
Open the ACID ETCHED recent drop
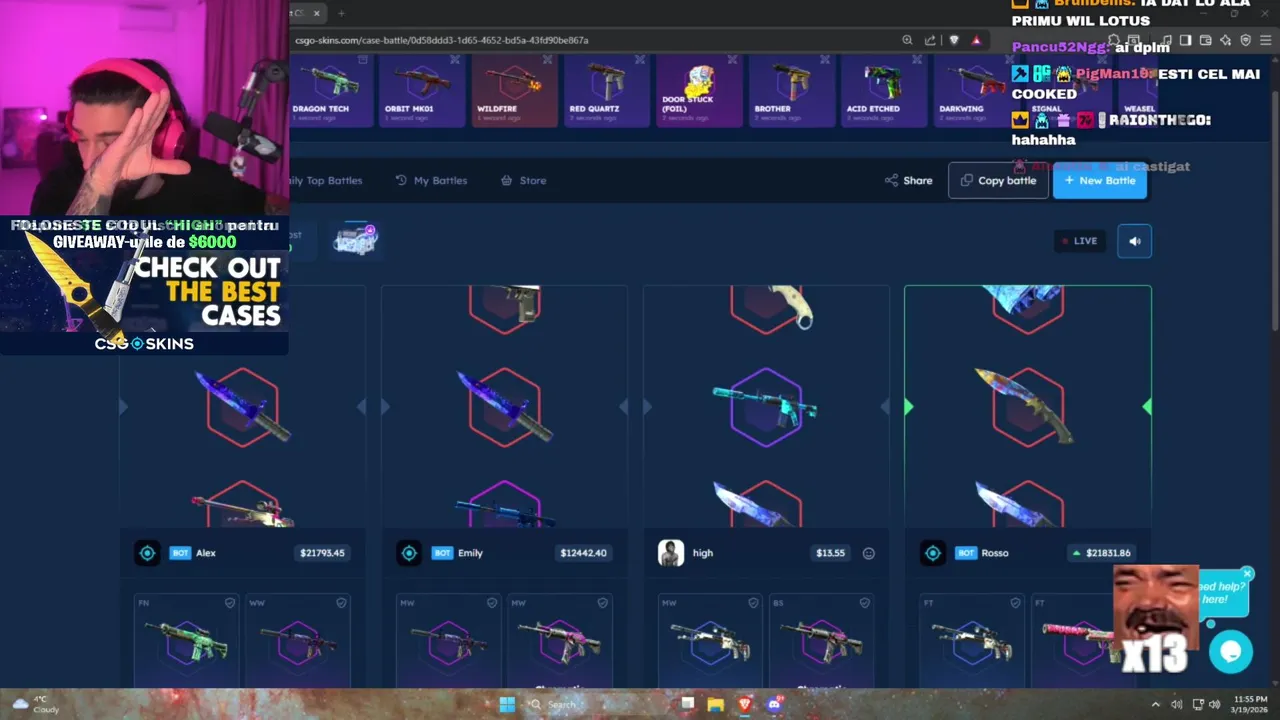pos(884,90)
